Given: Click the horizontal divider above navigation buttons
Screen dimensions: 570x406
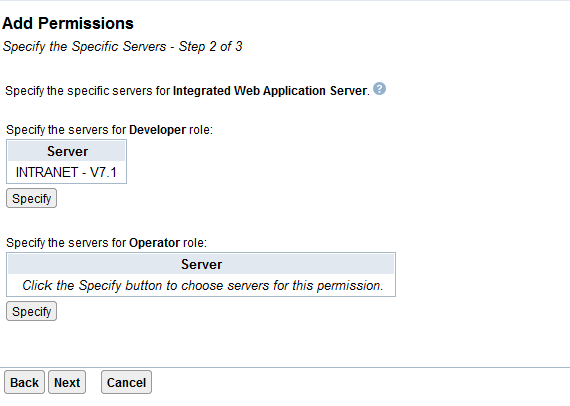Looking at the screenshot, I should (285, 367).
